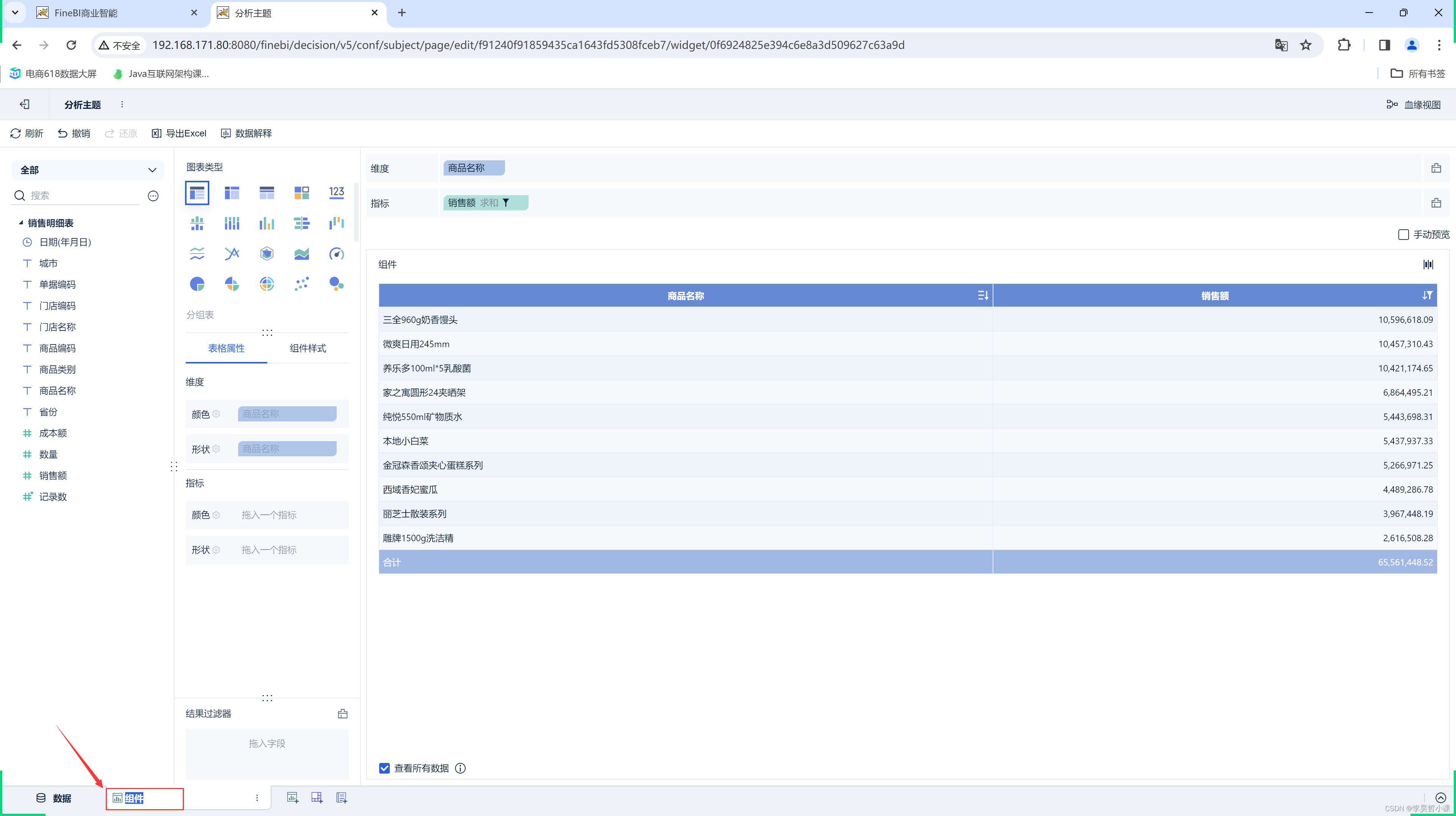Select the bubble chart type
Screen dimensions: 1456x816
336,283
